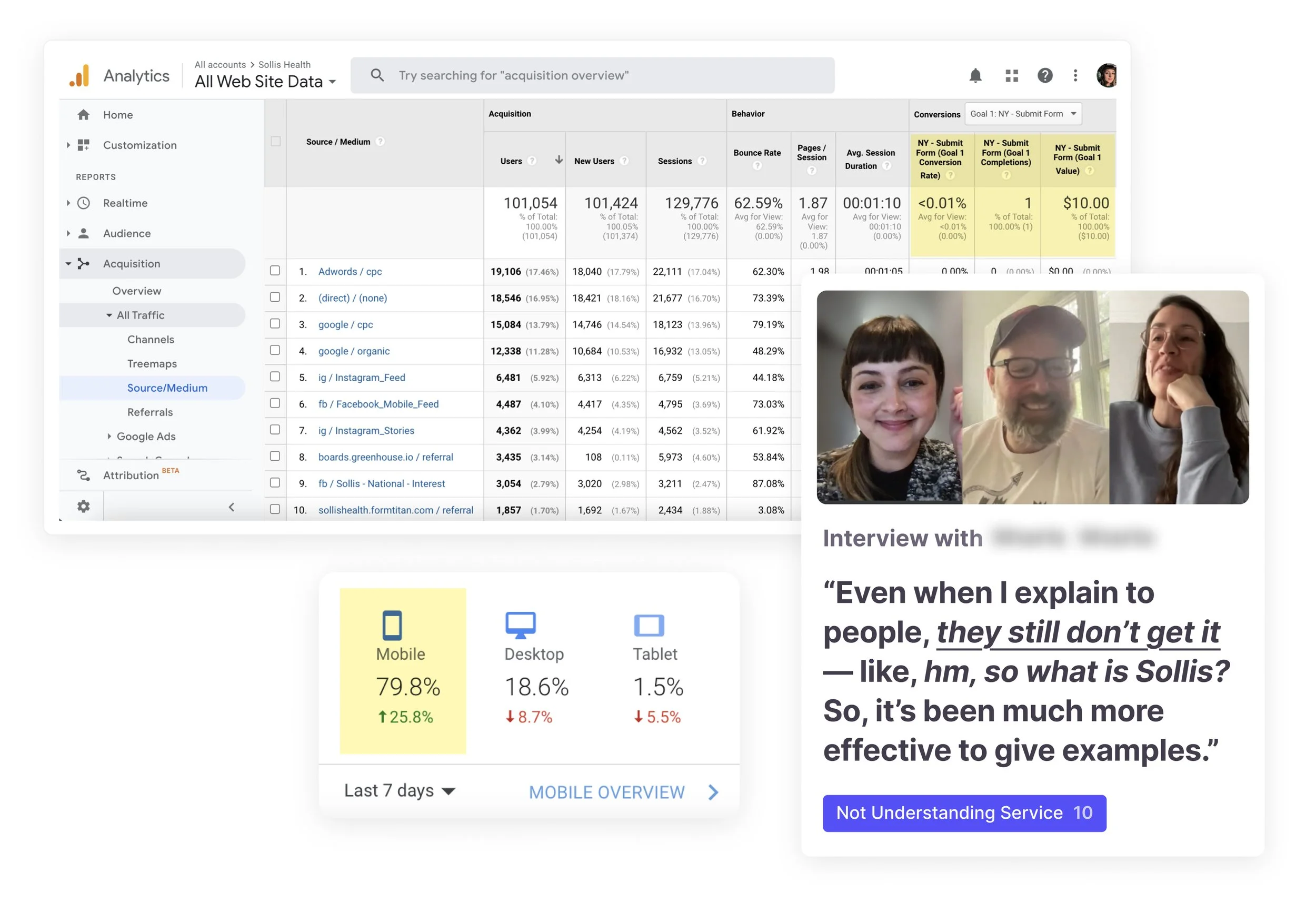Check the google / organic row checkbox

pos(275,350)
